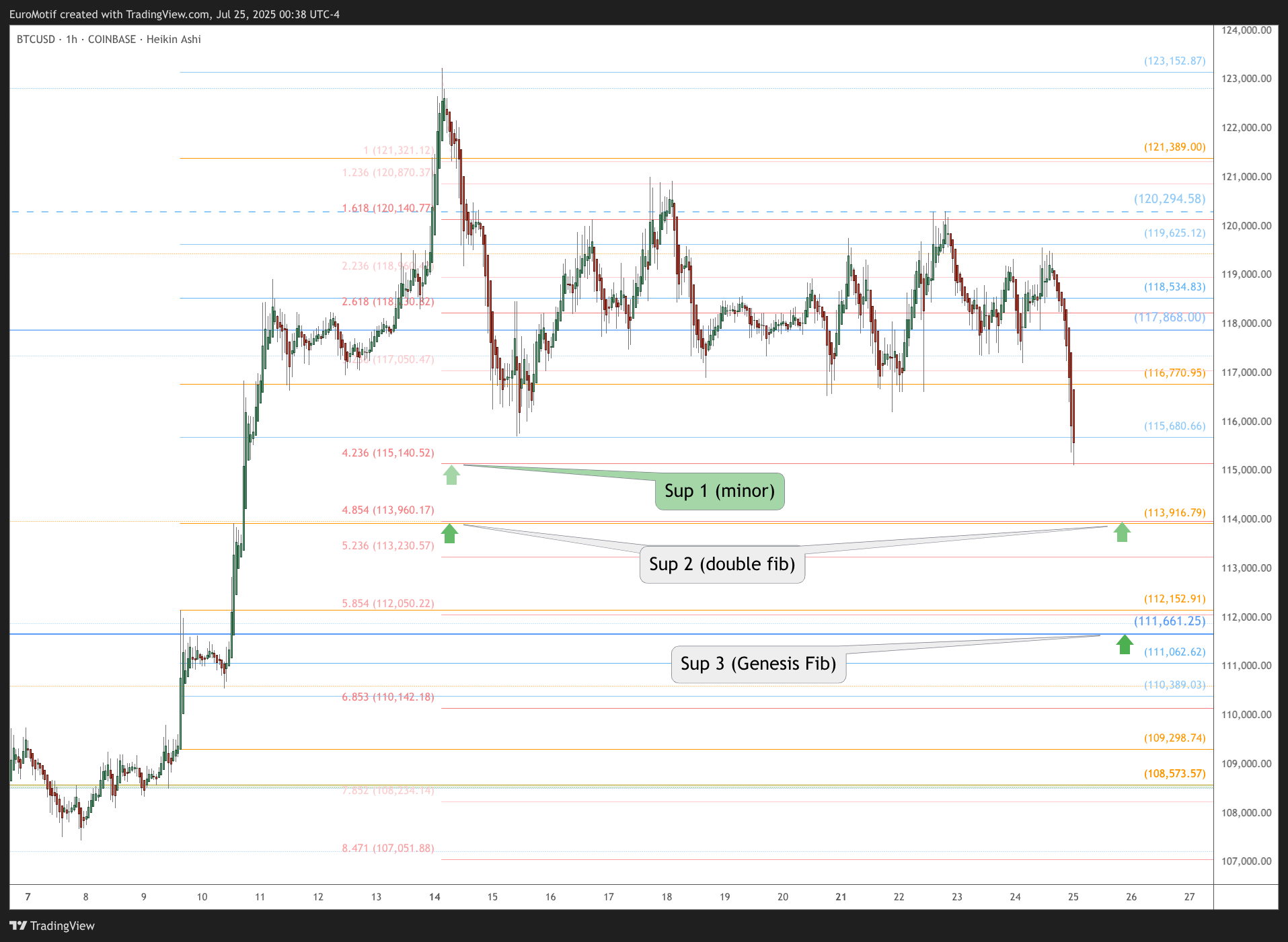1288x942 pixels.
Task: Click 113,000.00 on the price axis
Action: (1246, 568)
